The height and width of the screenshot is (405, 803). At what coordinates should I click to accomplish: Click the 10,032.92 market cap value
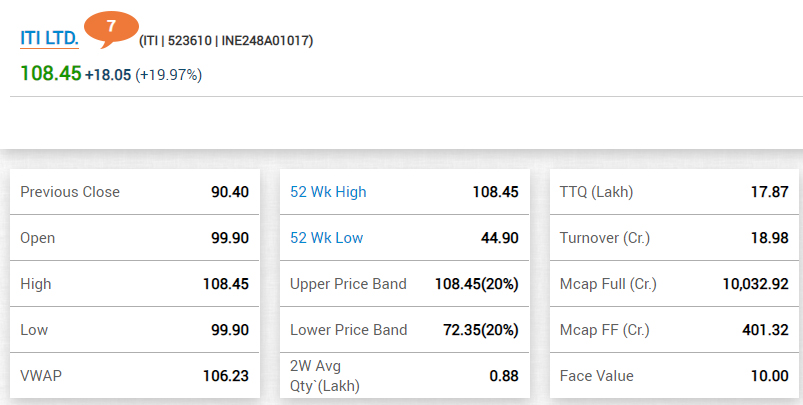click(x=755, y=284)
